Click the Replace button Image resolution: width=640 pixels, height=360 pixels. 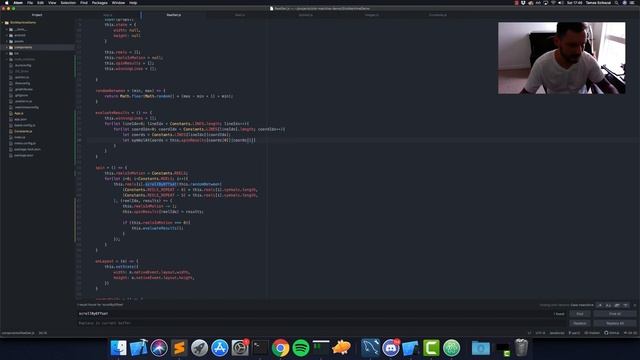pos(580,323)
